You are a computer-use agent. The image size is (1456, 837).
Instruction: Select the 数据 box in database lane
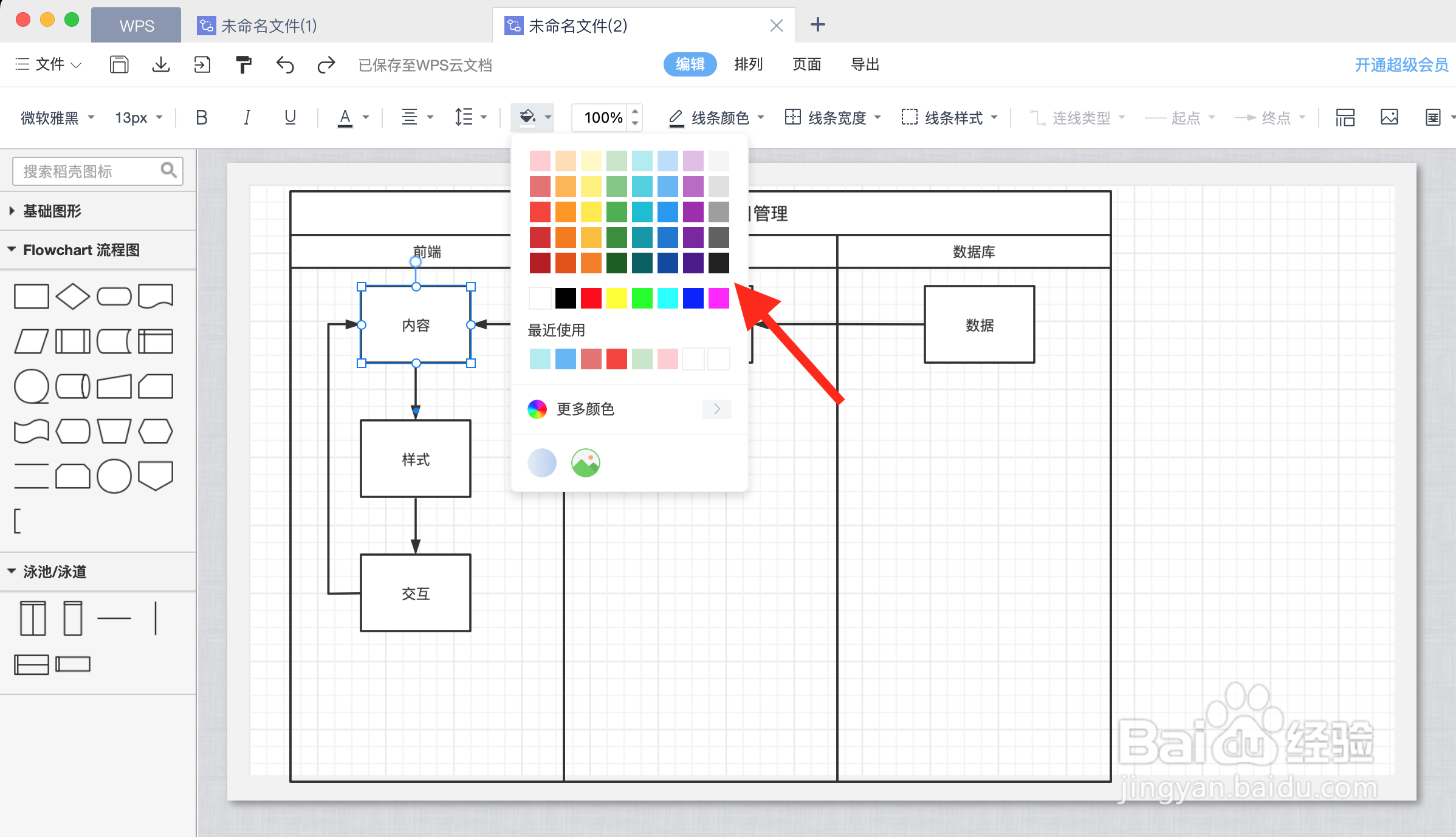[x=980, y=324]
